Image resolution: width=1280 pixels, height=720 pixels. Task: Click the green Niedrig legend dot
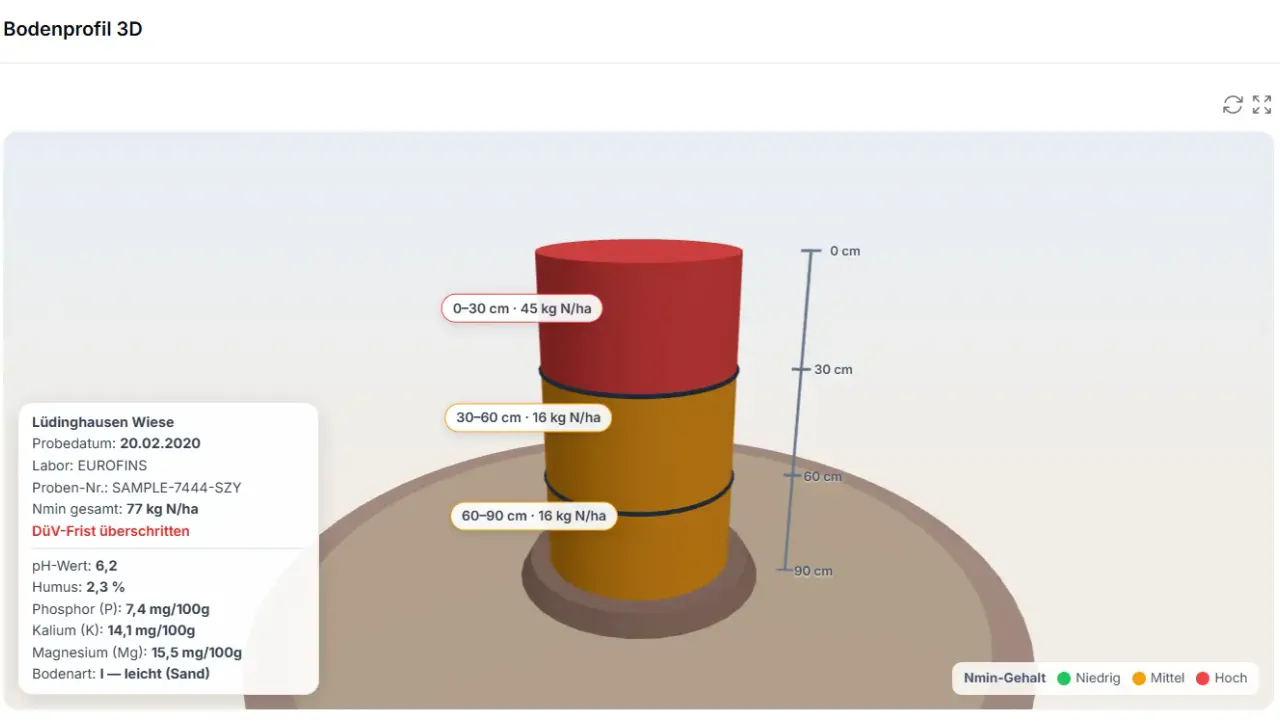coord(1064,678)
